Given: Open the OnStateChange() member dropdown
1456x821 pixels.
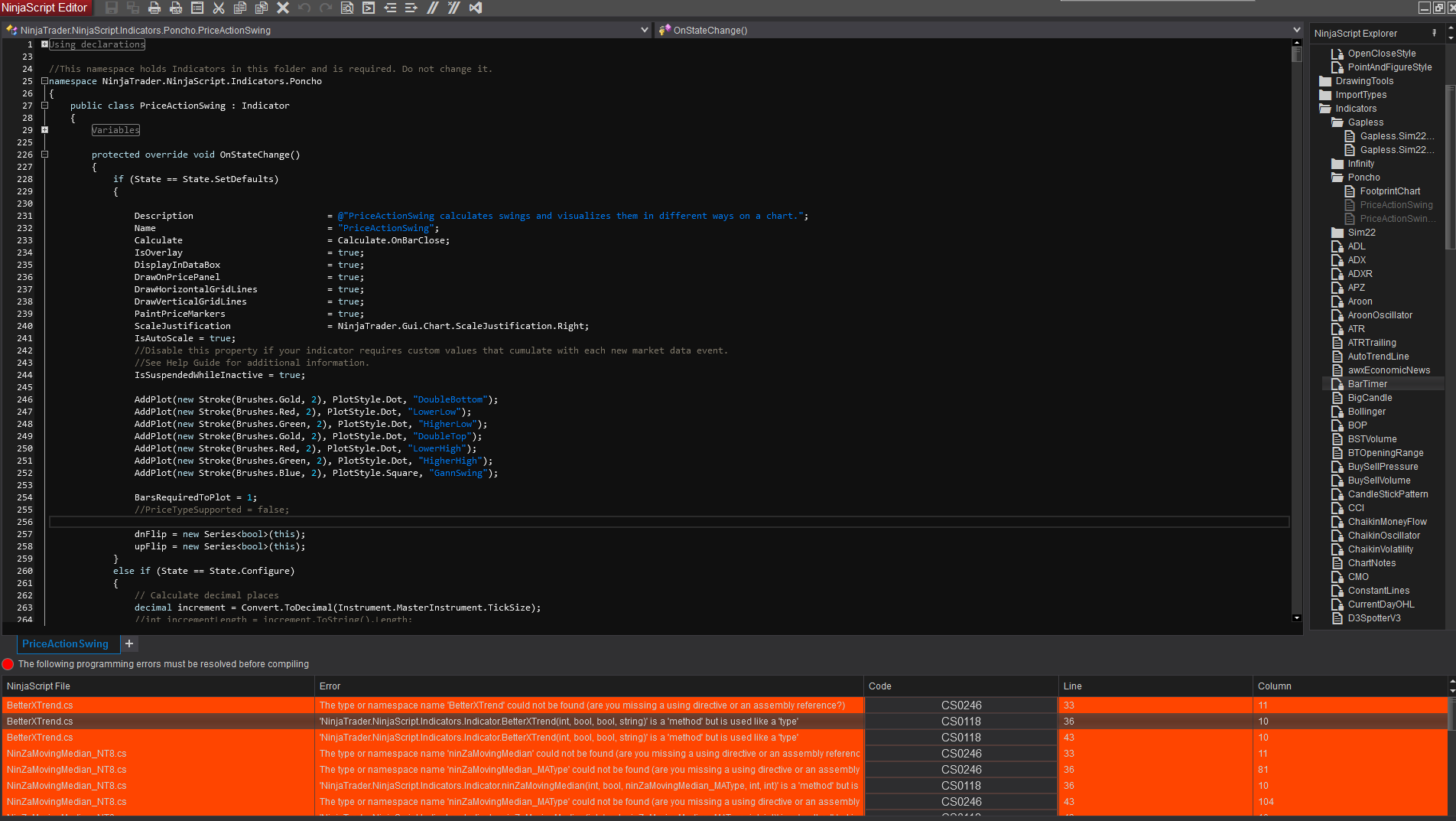Looking at the screenshot, I should (x=1296, y=30).
